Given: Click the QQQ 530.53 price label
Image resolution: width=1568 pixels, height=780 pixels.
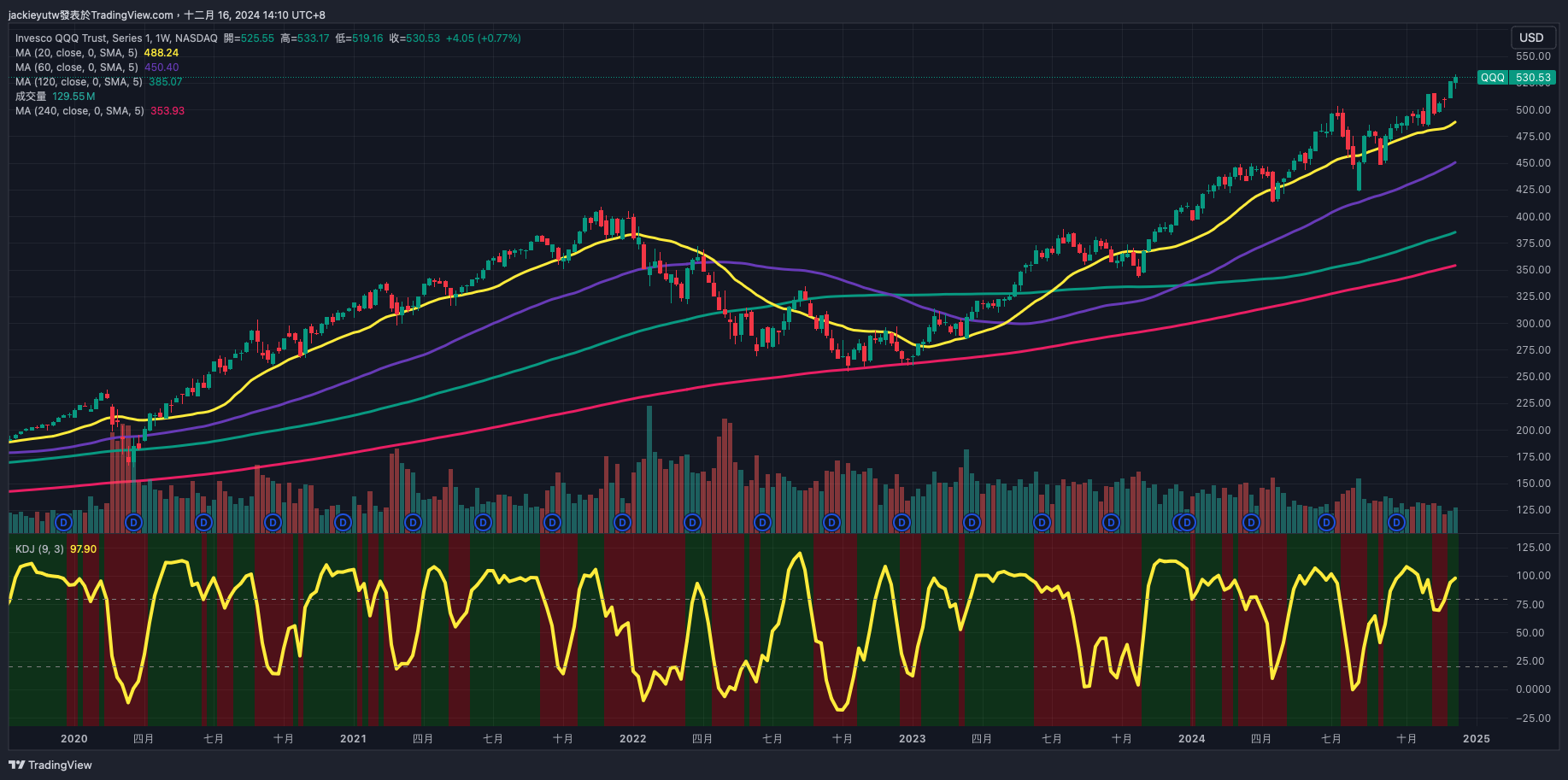Looking at the screenshot, I should [x=1517, y=78].
